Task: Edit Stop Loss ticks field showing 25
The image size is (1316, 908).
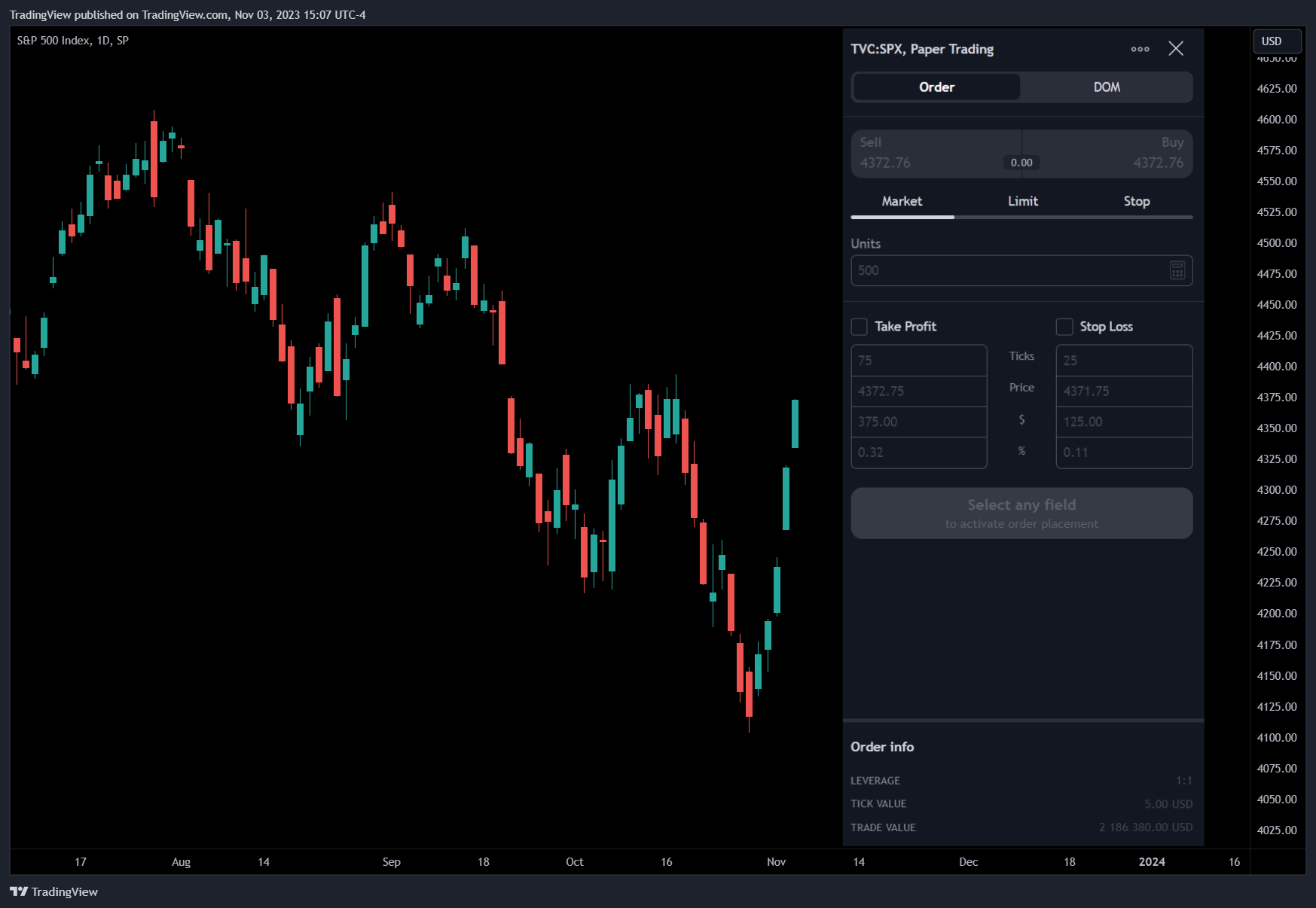Action: (x=1124, y=361)
